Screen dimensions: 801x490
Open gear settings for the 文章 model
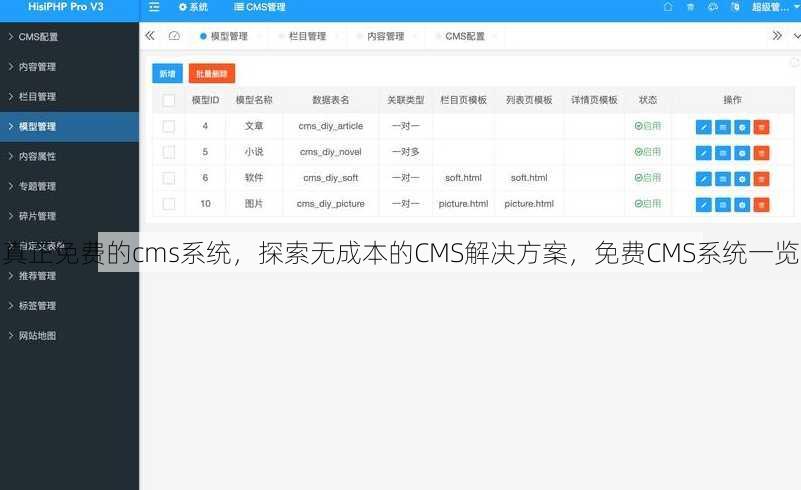[x=742, y=127]
